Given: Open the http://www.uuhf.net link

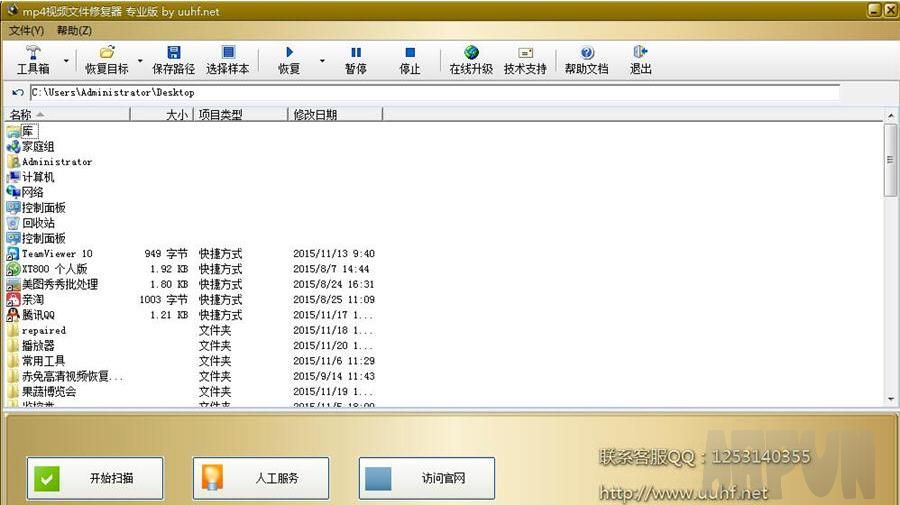Looking at the screenshot, I should pyautogui.click(x=683, y=492).
